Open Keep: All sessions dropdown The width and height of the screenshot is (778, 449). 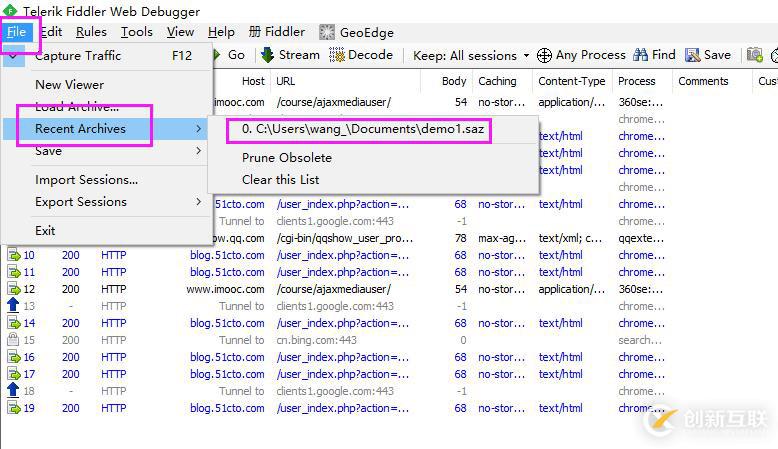[x=471, y=56]
